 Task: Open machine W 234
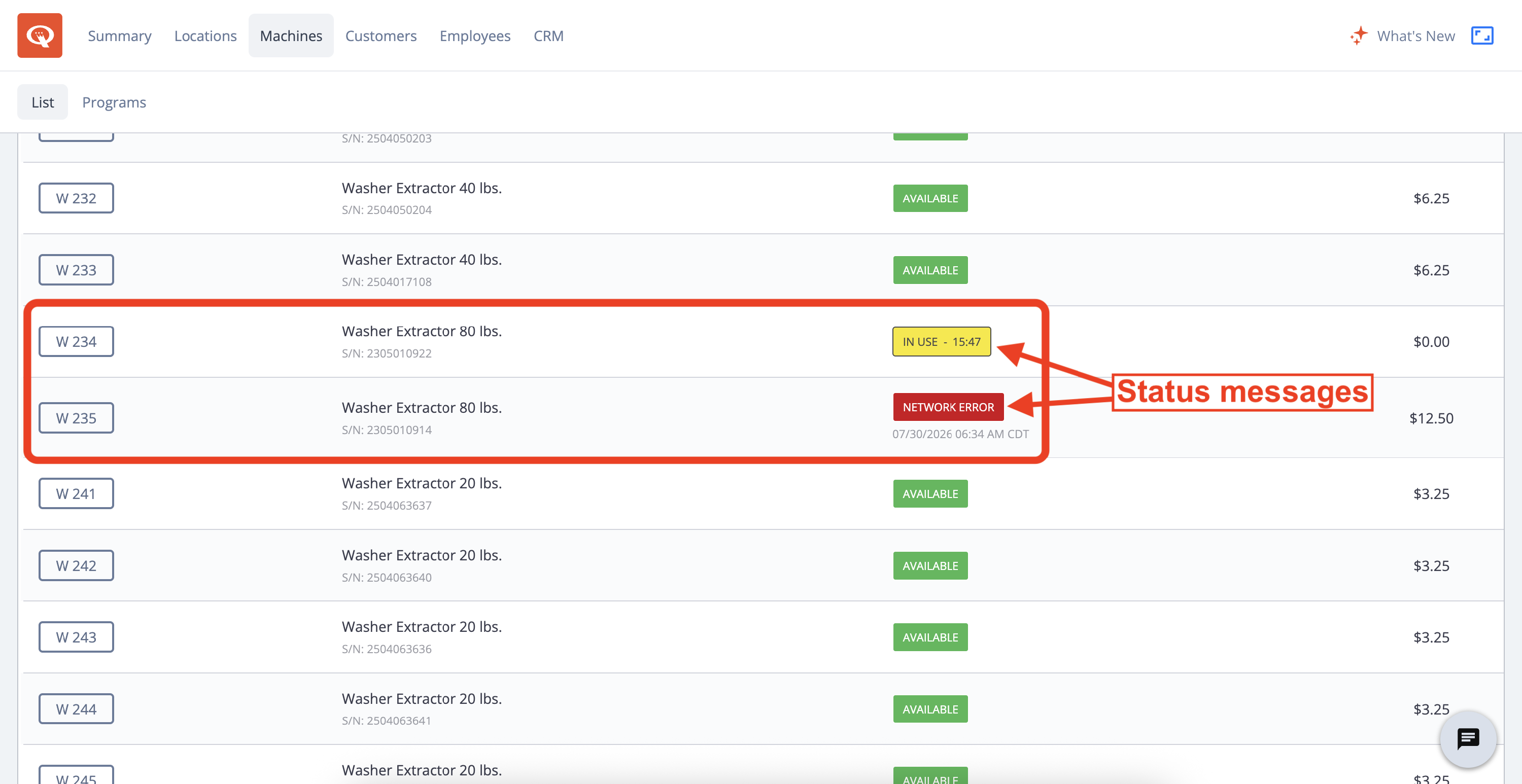76,341
